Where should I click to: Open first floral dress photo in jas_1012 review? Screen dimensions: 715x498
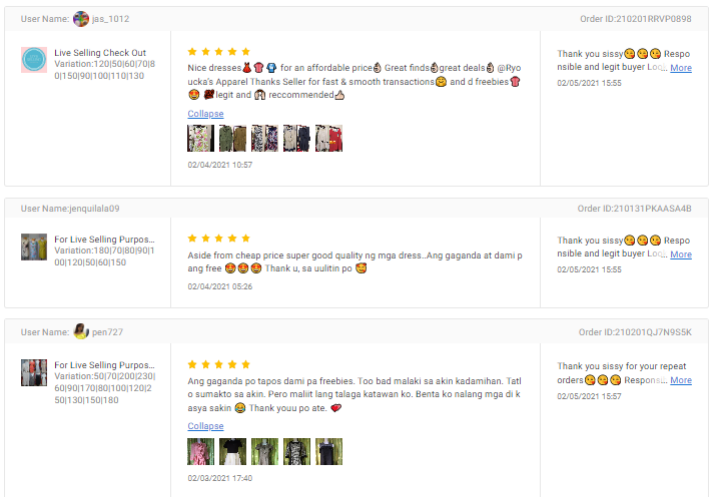click(x=201, y=138)
